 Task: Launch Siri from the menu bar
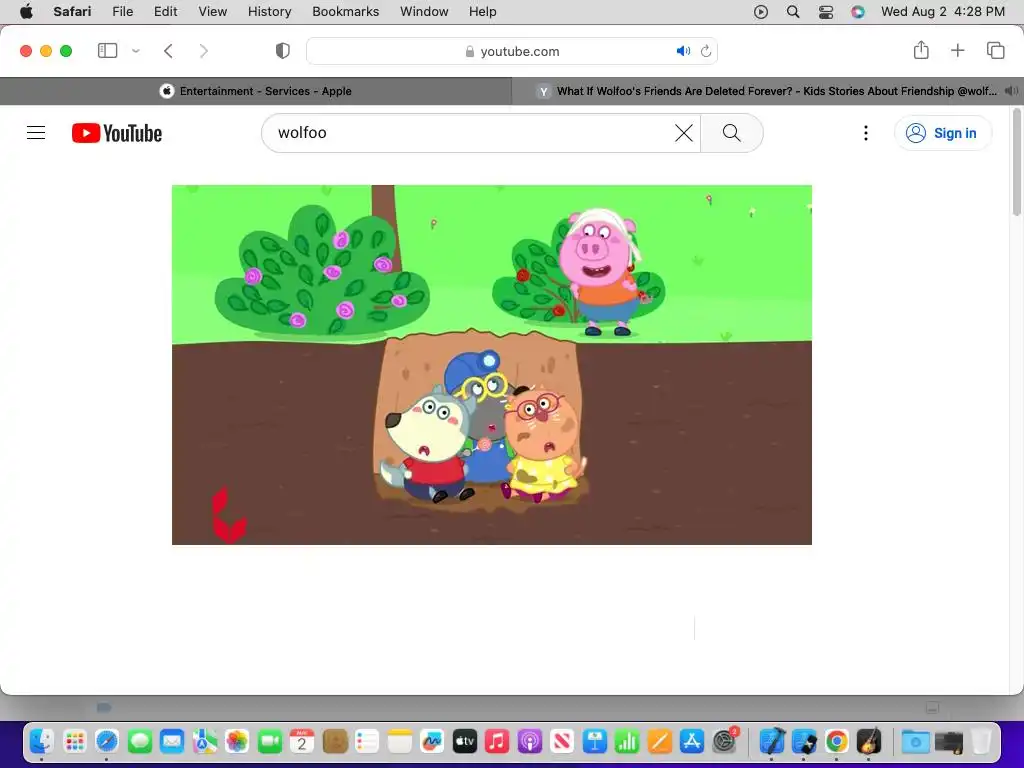[x=857, y=12]
